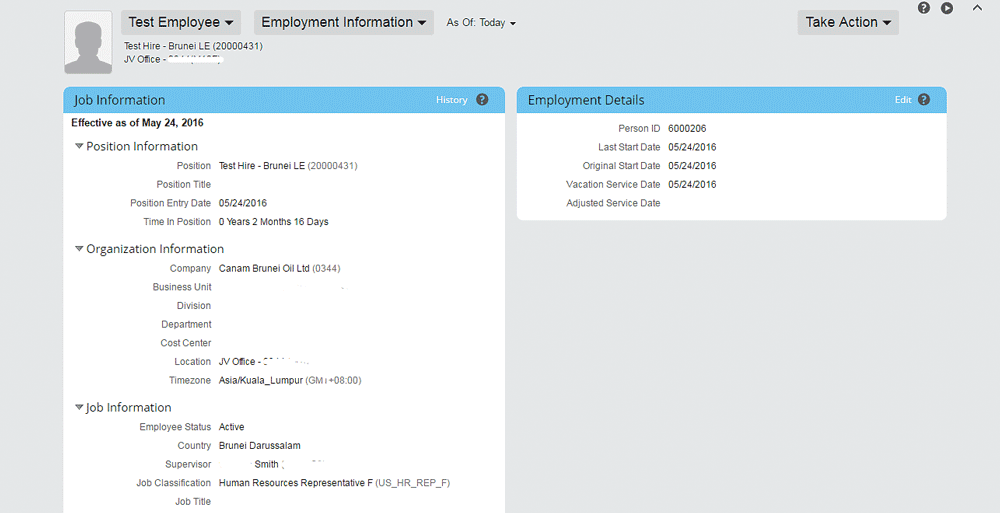1000x513 pixels.
Task: Open the Employment Information section dropdown
Action: pyautogui.click(x=343, y=22)
